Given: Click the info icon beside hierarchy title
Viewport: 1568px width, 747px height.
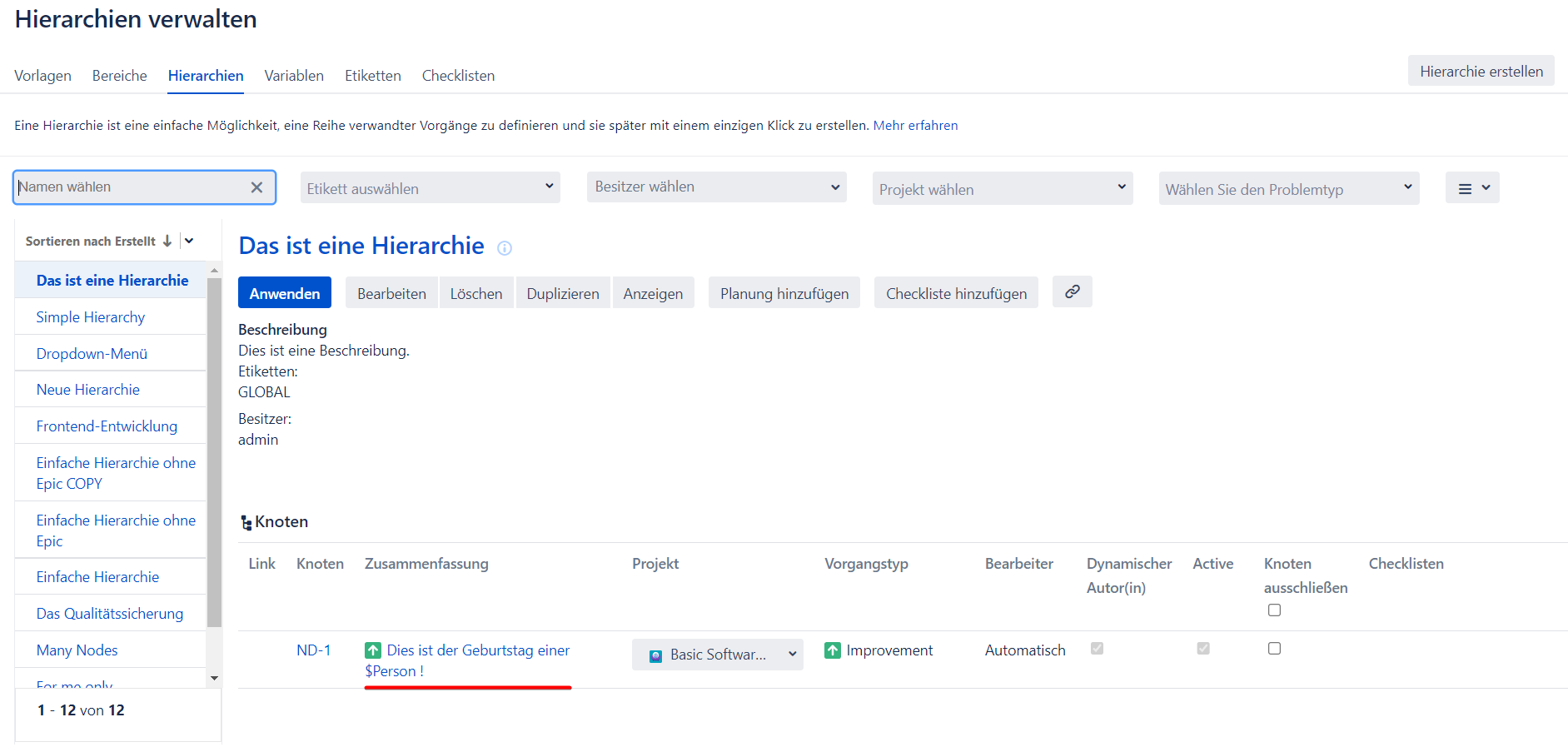Looking at the screenshot, I should pos(505,248).
